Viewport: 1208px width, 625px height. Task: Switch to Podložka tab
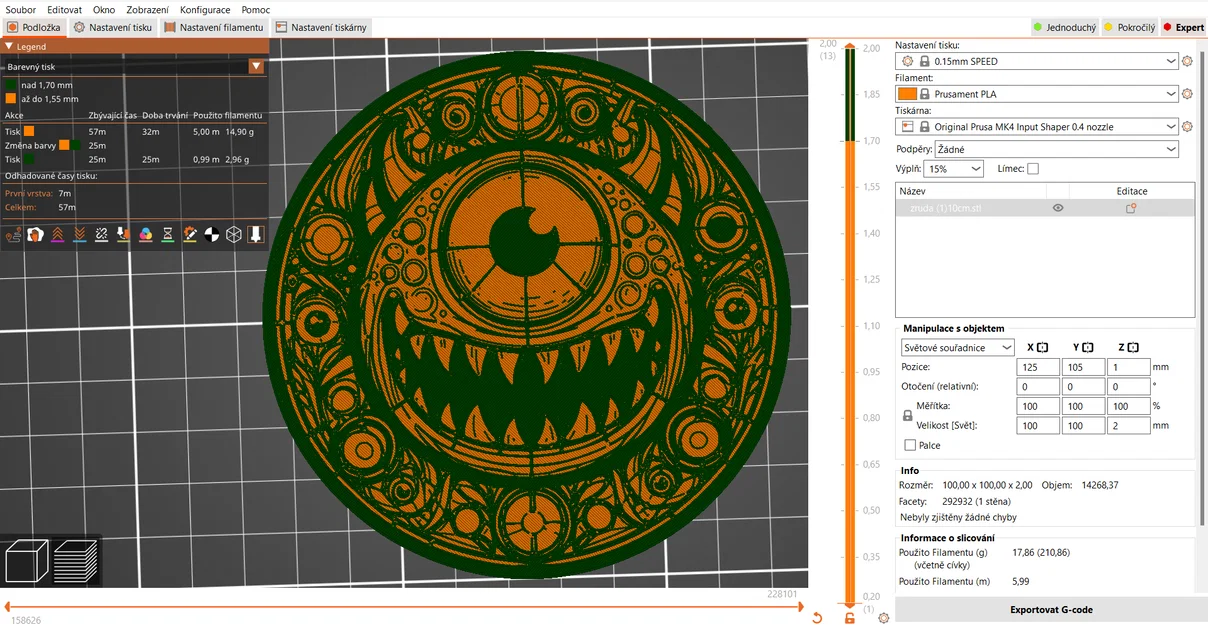[x=34, y=28]
